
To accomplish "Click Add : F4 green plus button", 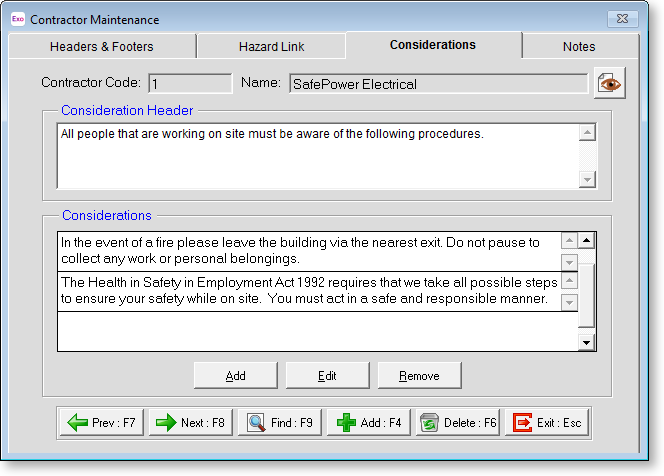I will point(368,422).
